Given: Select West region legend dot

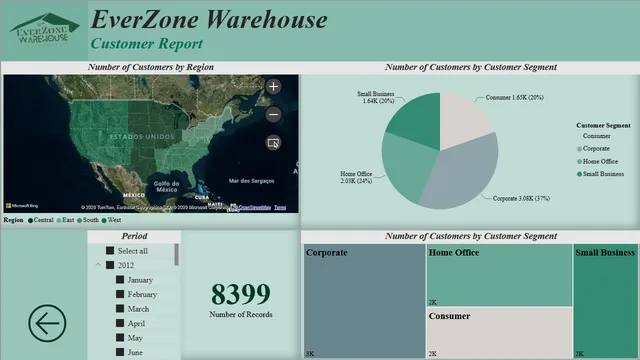Looking at the screenshot, I should click(104, 220).
